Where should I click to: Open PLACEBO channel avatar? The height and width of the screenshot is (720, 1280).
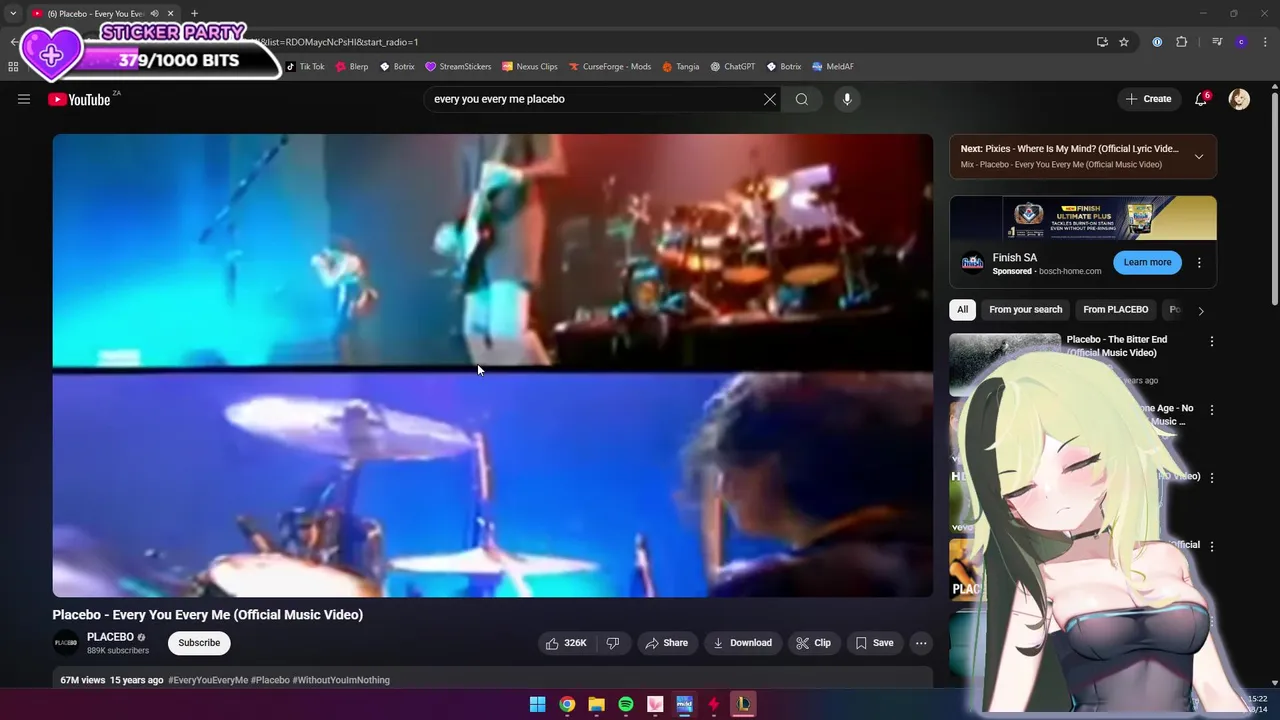[66, 643]
